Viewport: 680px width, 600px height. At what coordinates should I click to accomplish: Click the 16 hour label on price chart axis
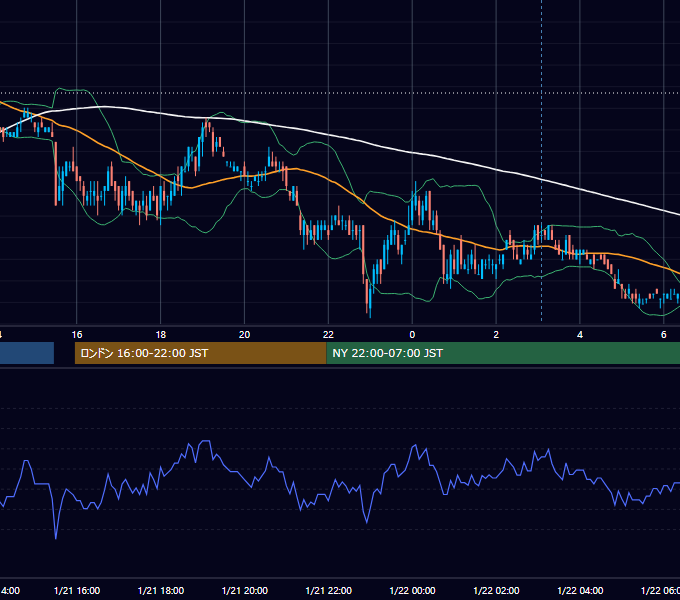[77, 335]
